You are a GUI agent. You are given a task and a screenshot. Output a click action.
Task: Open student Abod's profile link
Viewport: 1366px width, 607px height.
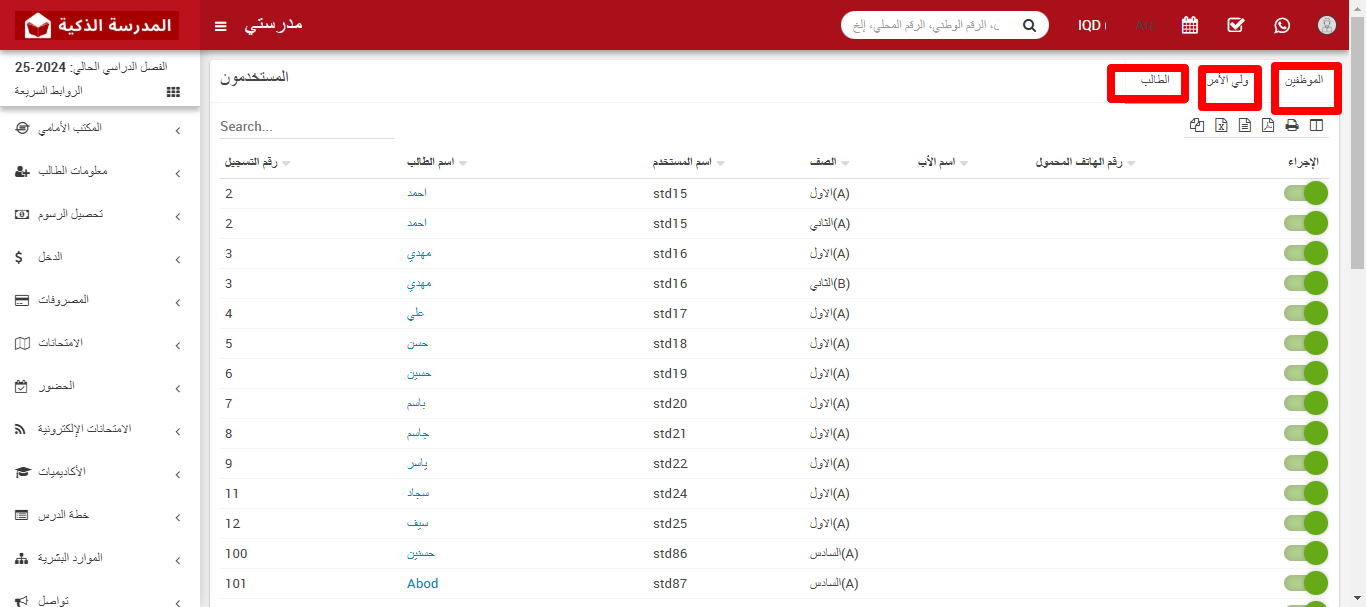pyautogui.click(x=422, y=583)
